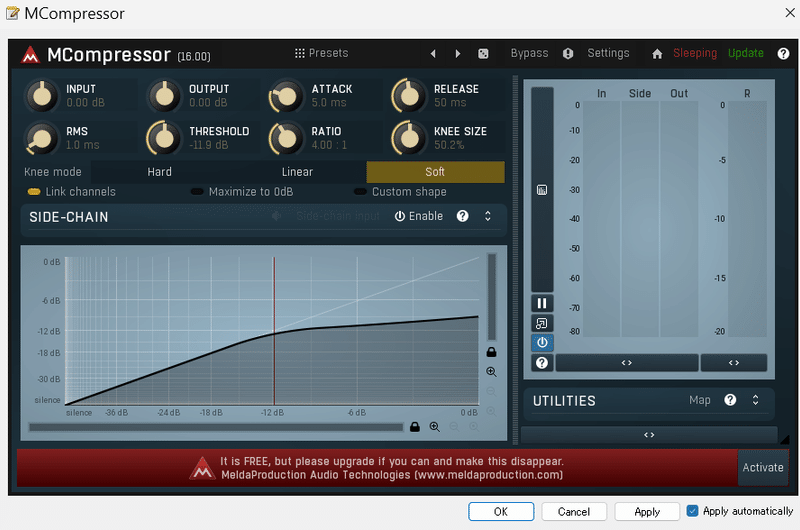The height and width of the screenshot is (530, 800).
Task: Click the OUTPUT gain knob
Action: (x=164, y=95)
